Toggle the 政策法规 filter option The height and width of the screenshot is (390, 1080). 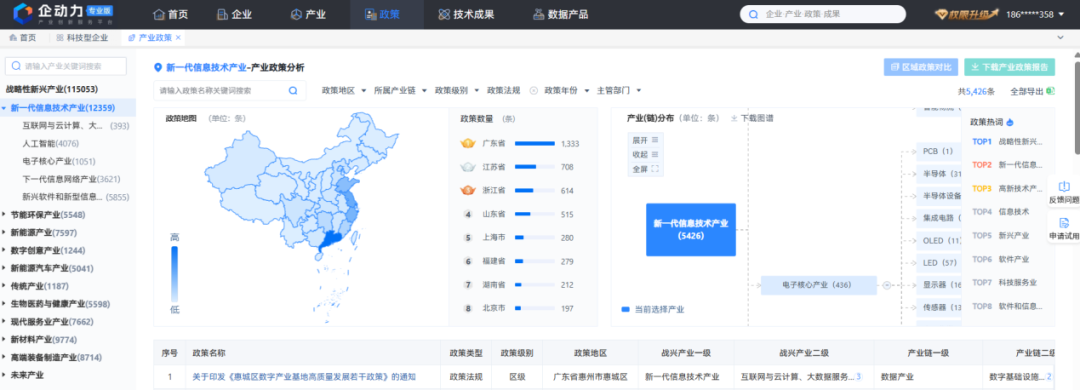tap(502, 90)
